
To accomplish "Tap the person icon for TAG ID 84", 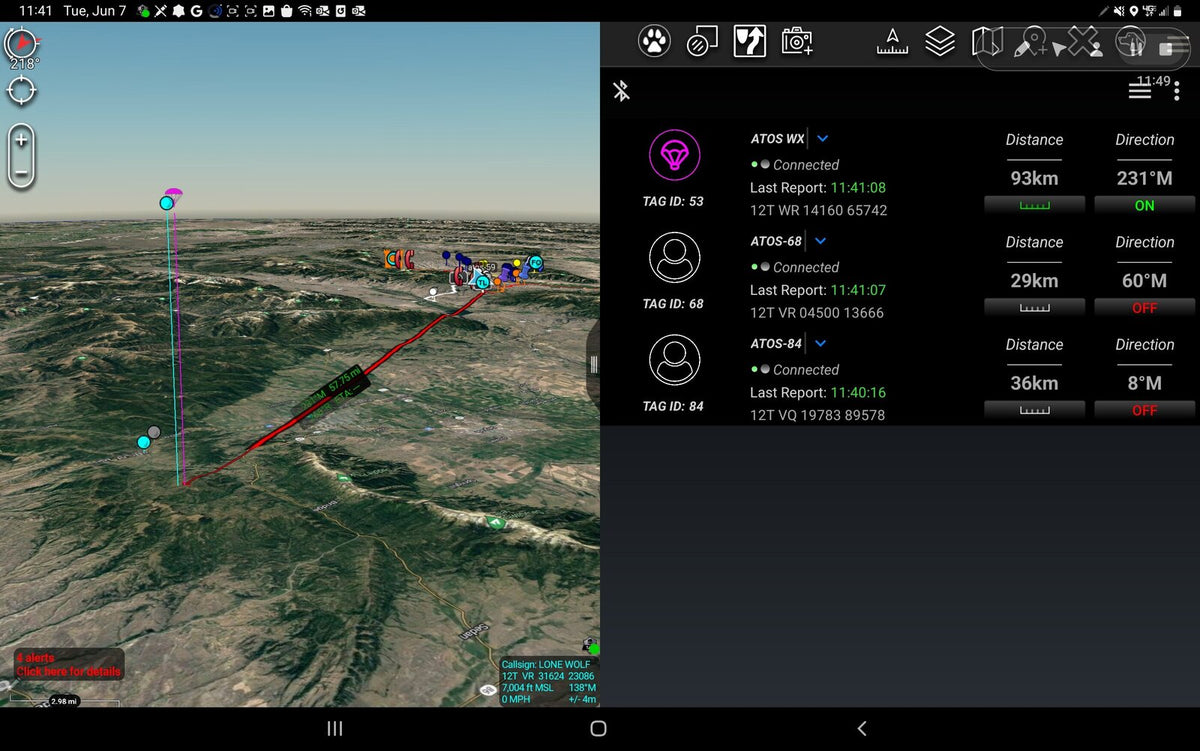I will 675,360.
